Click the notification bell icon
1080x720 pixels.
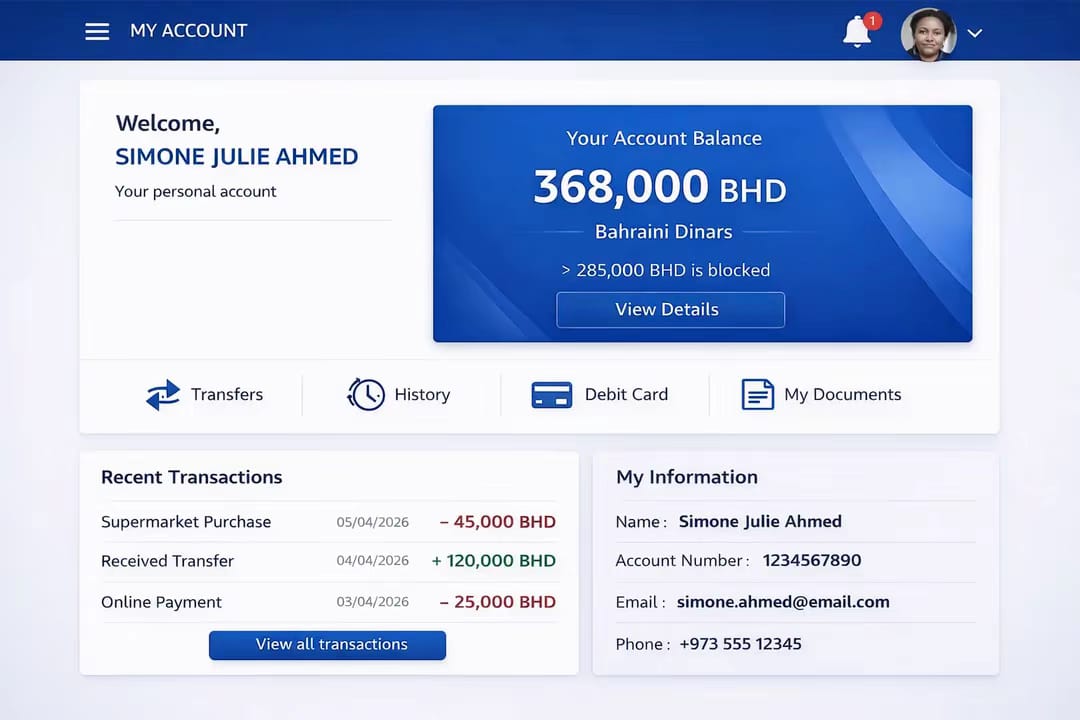[857, 32]
